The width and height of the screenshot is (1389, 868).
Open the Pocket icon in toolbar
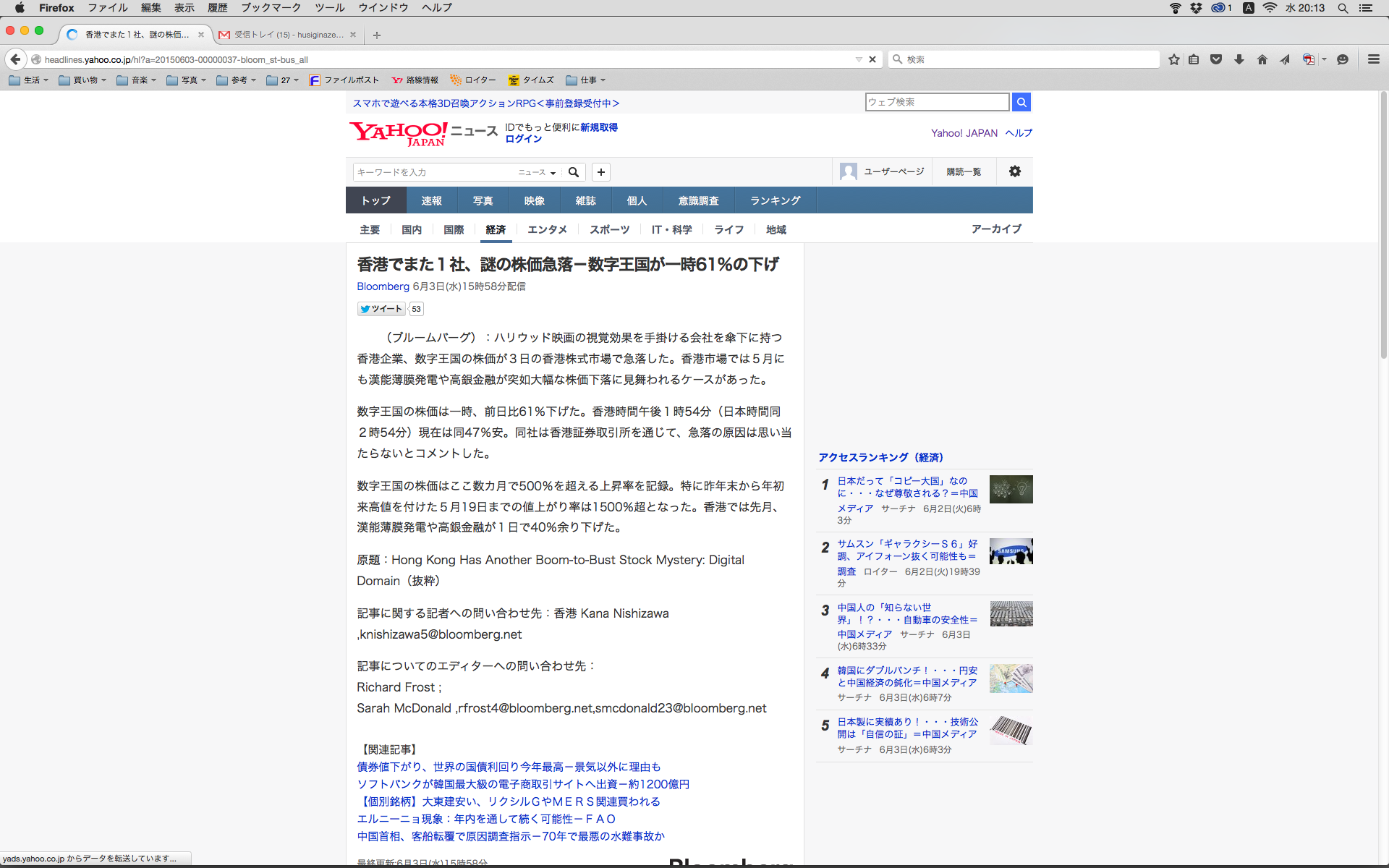pos(1216,59)
